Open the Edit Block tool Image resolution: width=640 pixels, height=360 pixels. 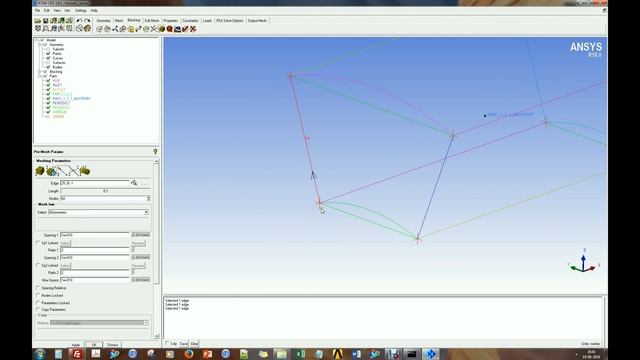123,29
